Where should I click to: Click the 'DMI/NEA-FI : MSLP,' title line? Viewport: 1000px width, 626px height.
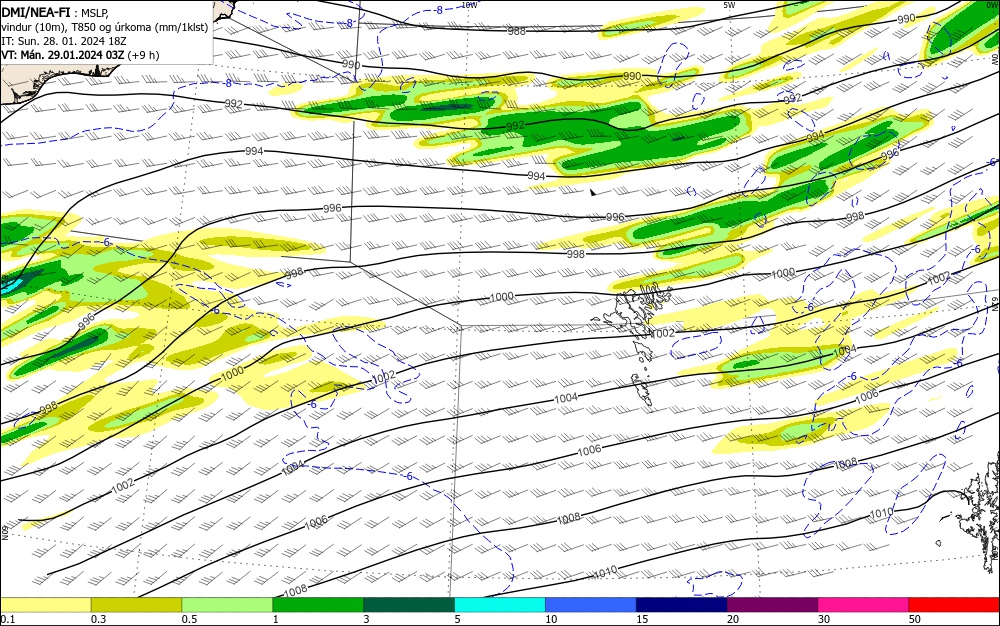point(55,13)
